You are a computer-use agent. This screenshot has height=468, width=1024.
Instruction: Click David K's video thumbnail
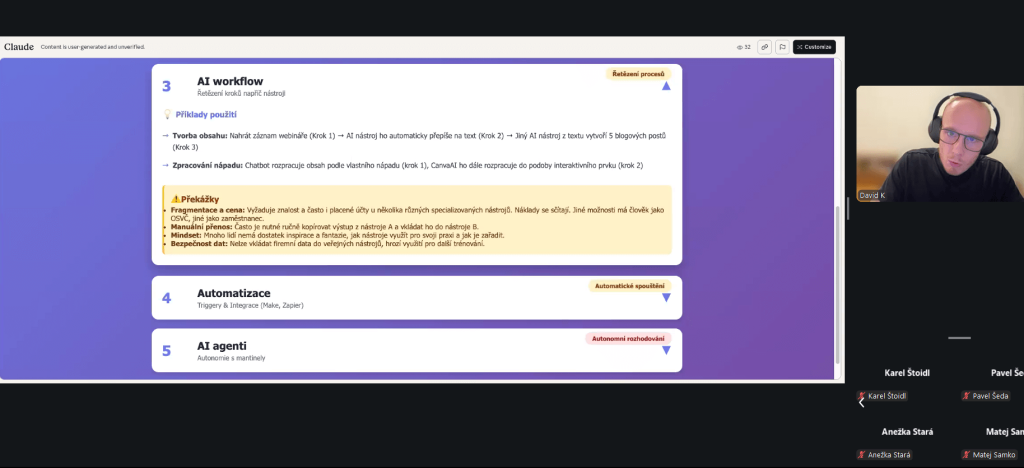pyautogui.click(x=940, y=144)
